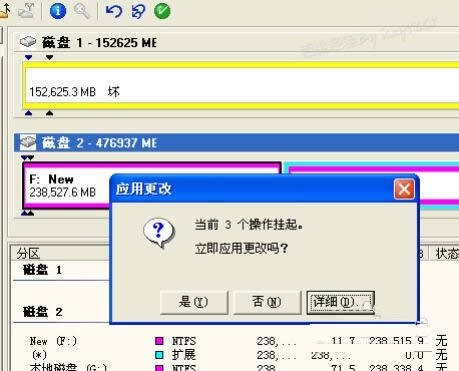Click the blue info properties icon
The width and height of the screenshot is (459, 371).
click(x=58, y=11)
